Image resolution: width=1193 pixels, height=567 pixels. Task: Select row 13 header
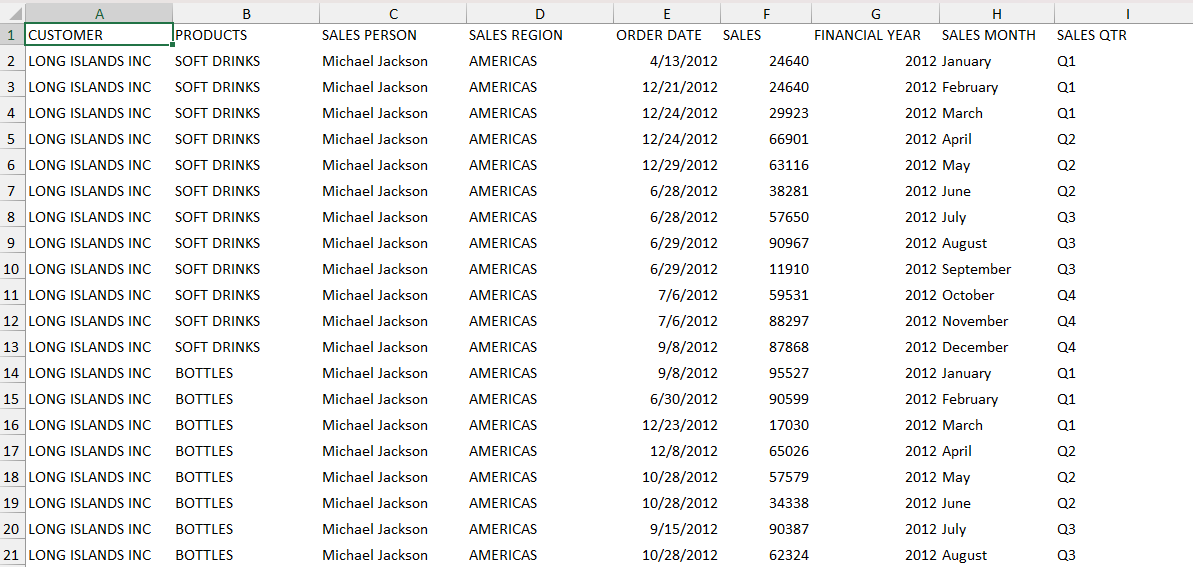pos(12,347)
